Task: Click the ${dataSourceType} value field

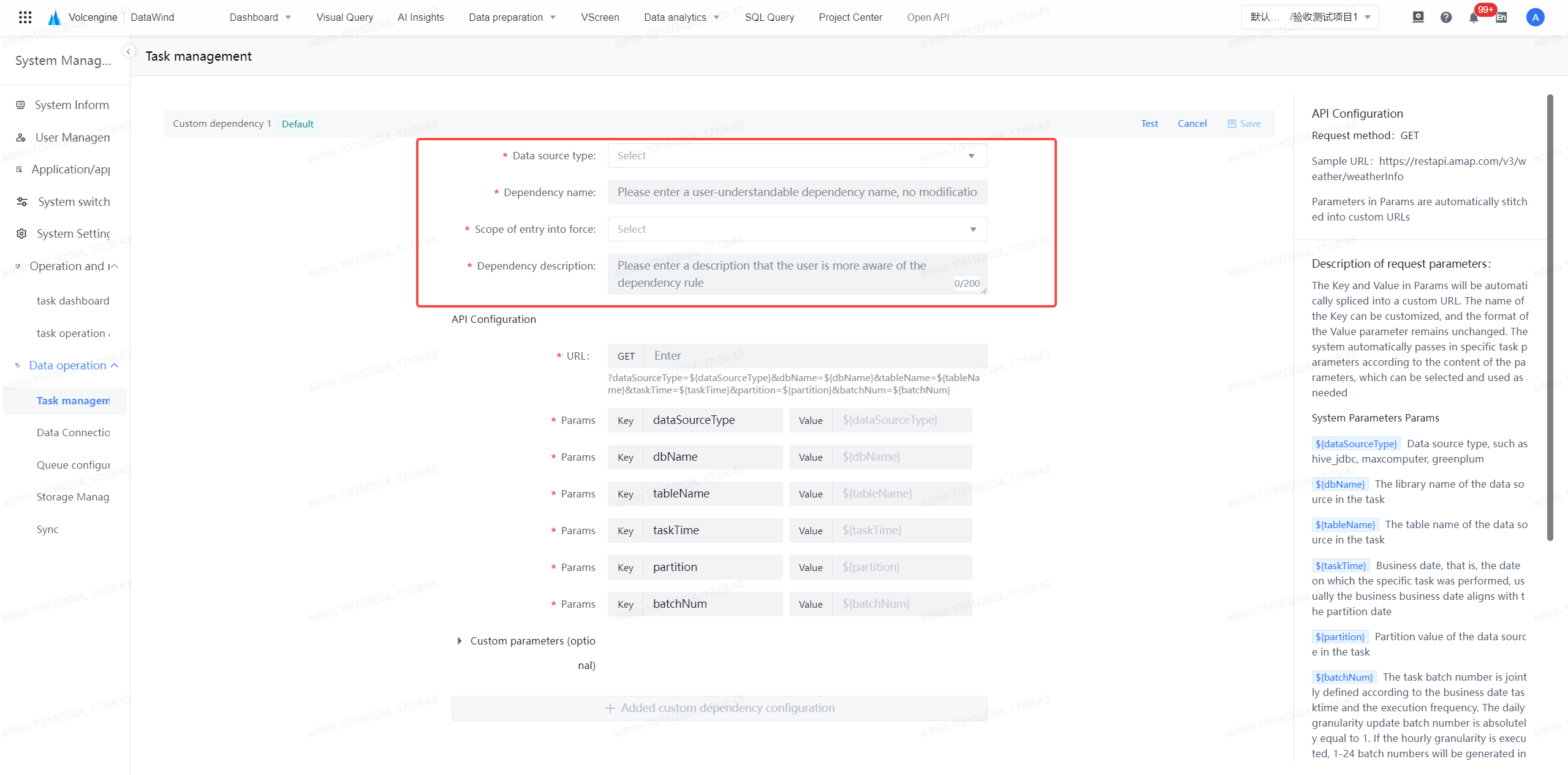Action: click(902, 420)
